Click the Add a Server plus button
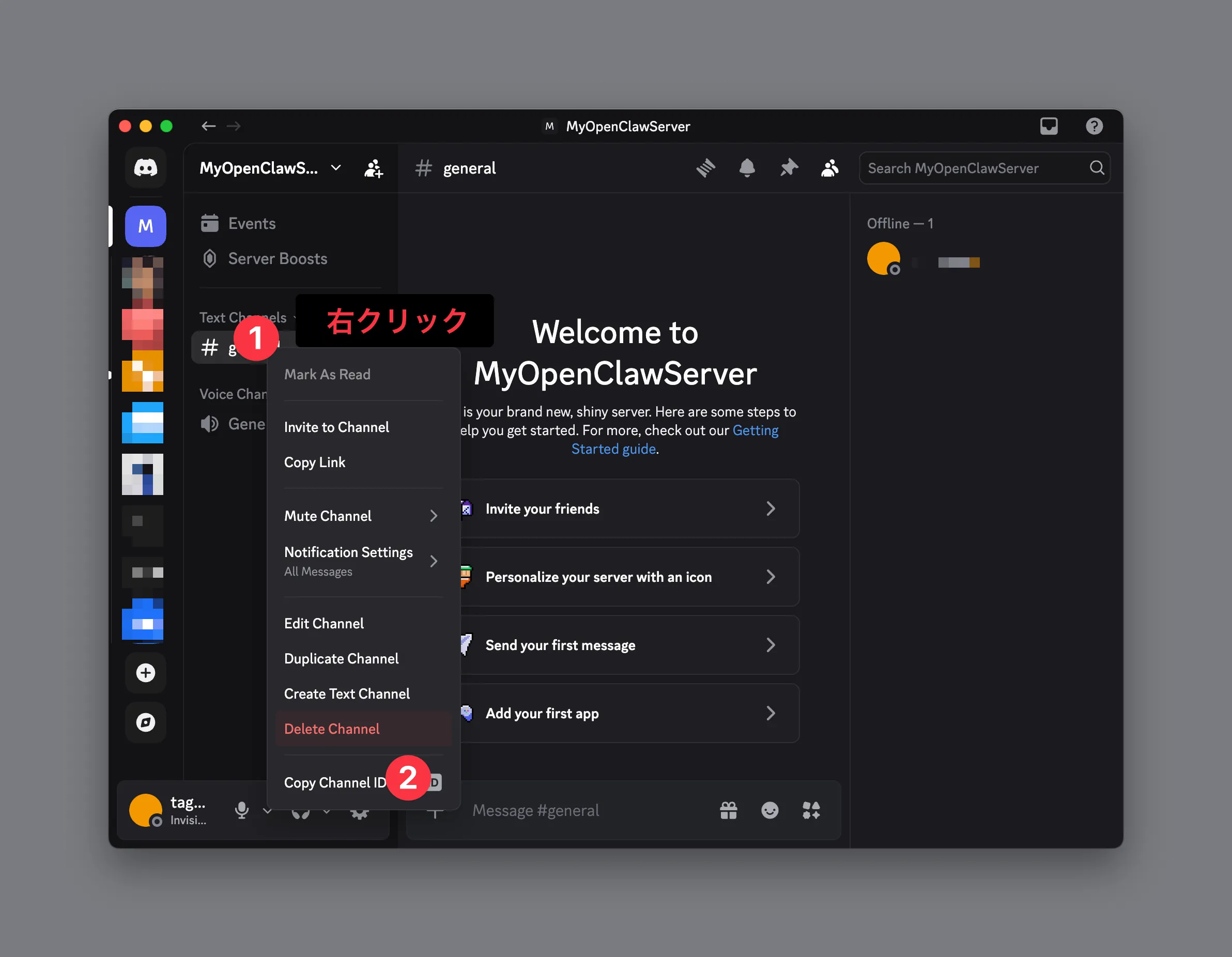Viewport: 1232px width, 957px height. click(146, 673)
